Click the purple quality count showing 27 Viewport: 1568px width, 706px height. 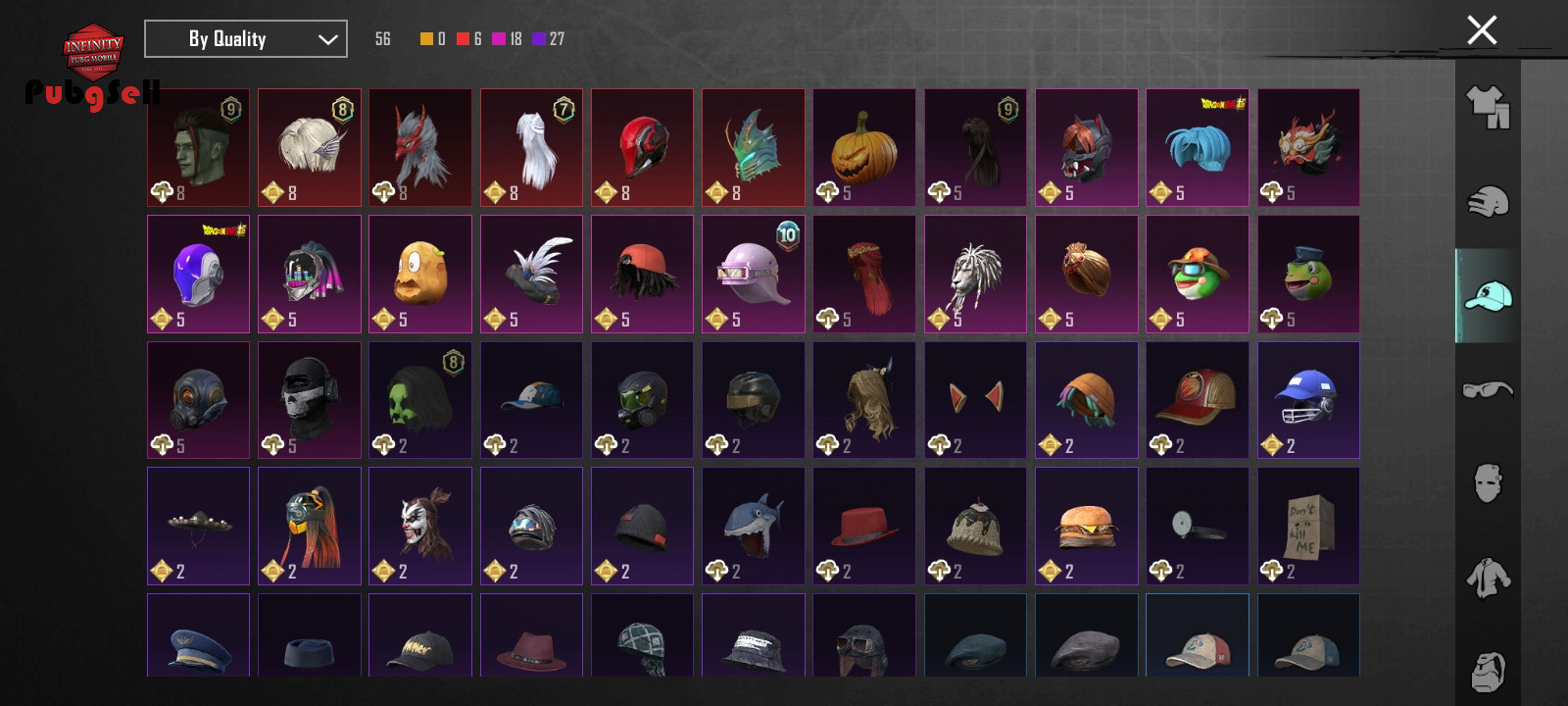coord(549,39)
